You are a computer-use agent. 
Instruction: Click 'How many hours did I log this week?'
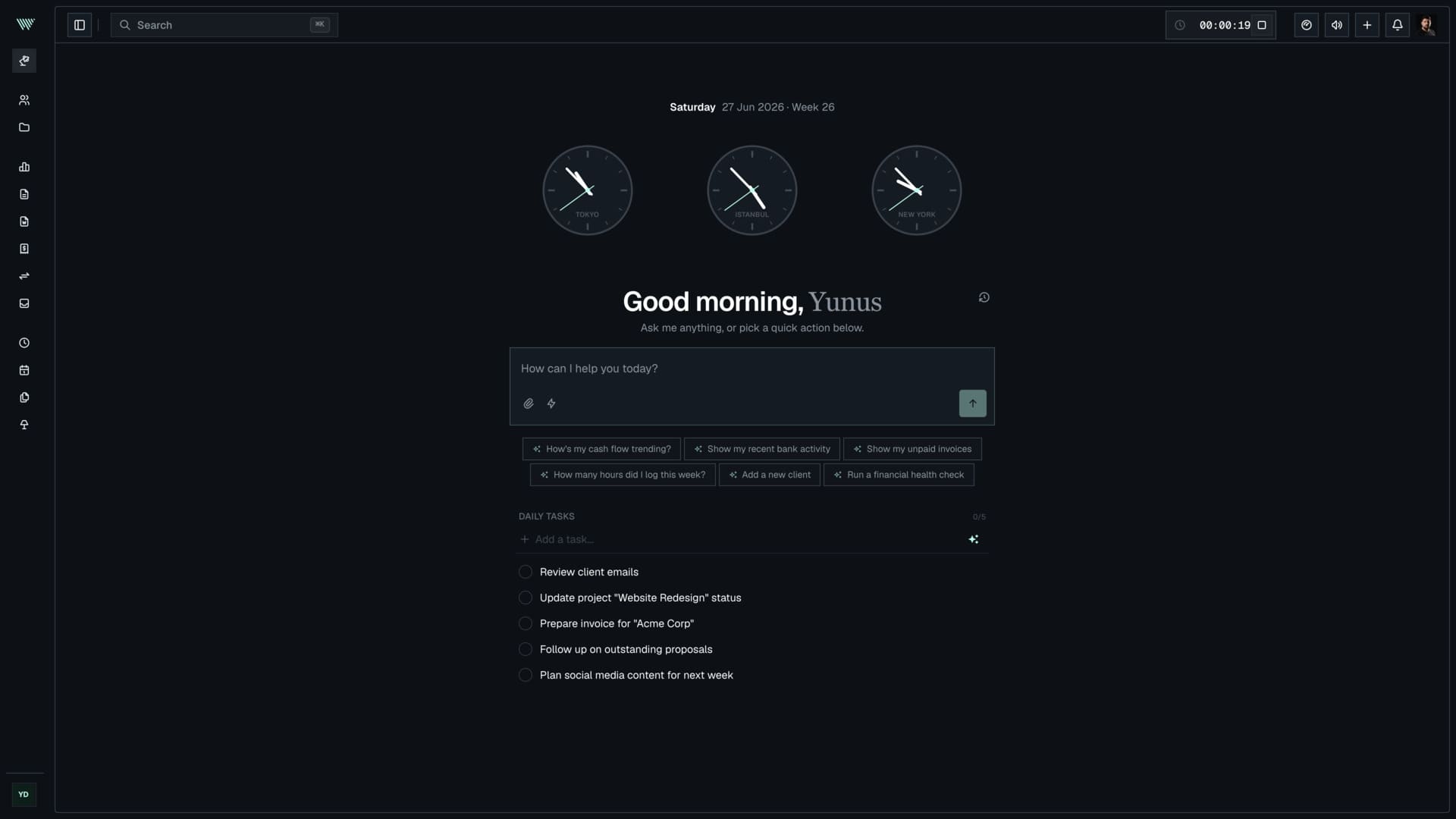[x=623, y=475]
